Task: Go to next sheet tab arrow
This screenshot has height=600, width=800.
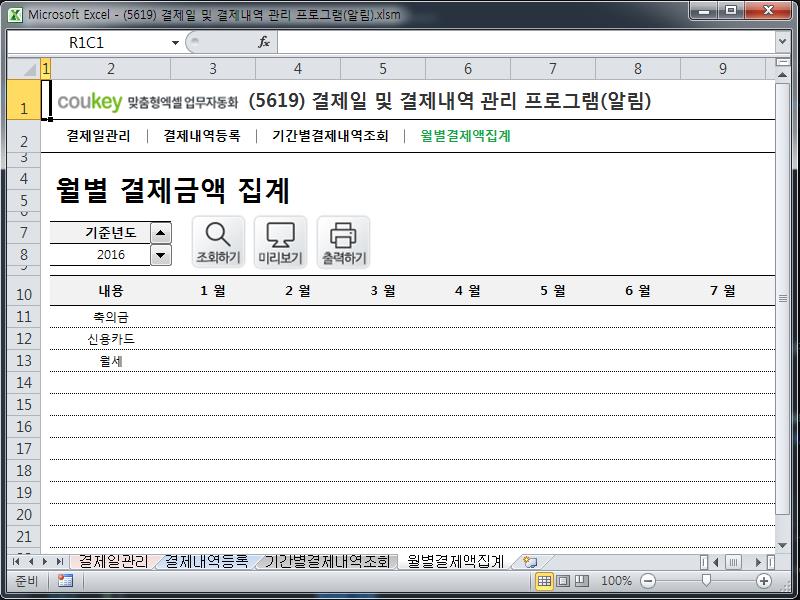Action: [45, 562]
